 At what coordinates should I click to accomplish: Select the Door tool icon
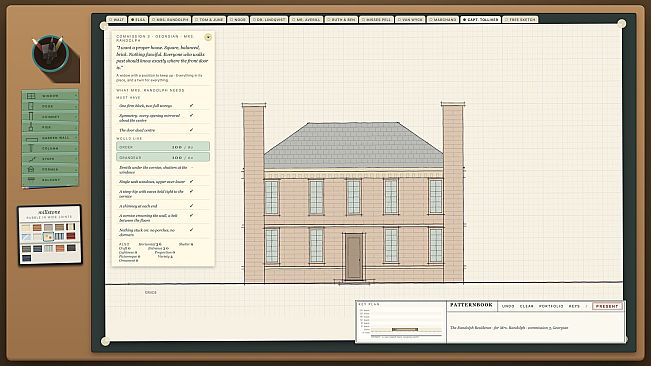31,106
